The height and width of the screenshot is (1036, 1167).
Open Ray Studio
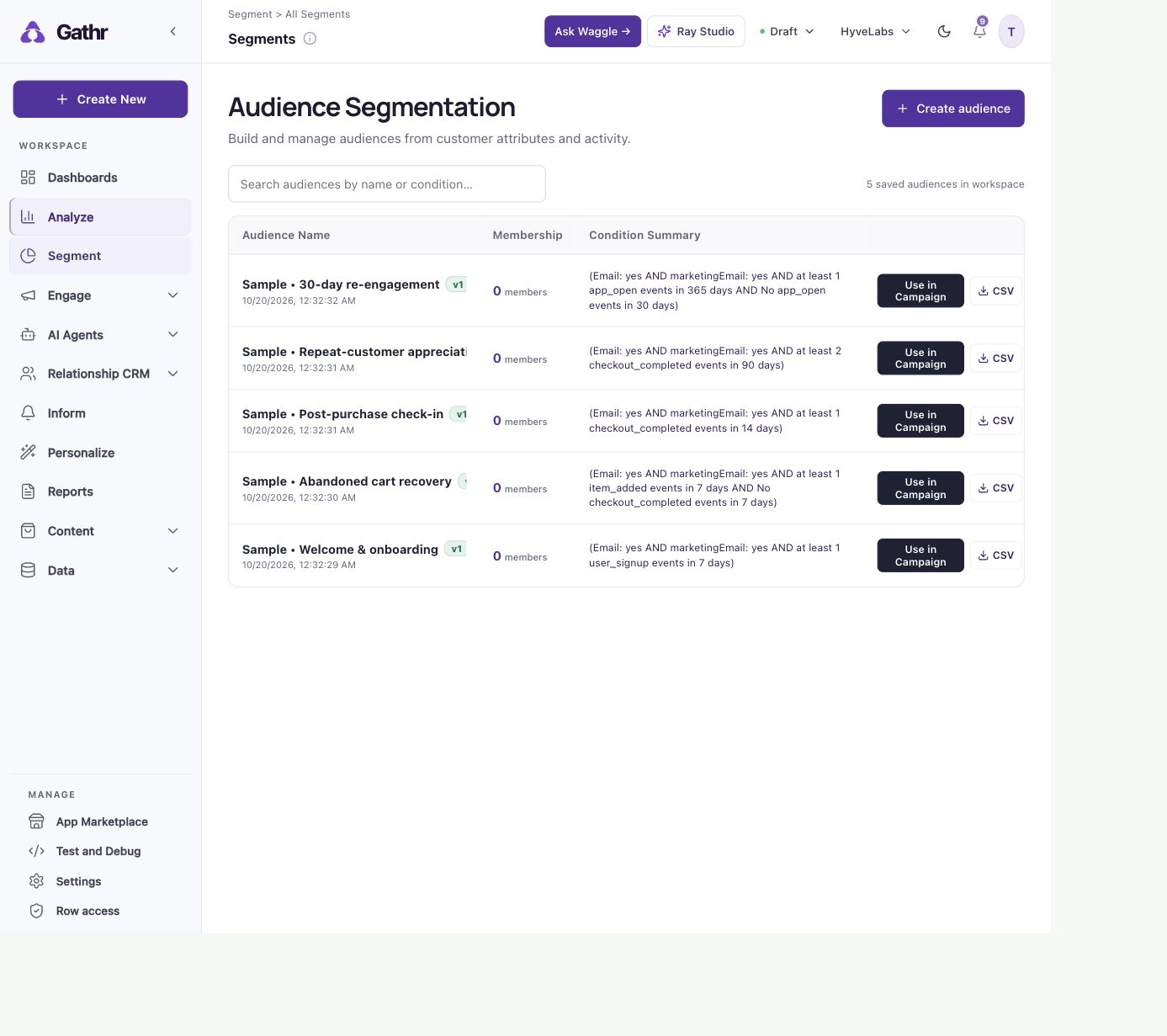pos(696,31)
